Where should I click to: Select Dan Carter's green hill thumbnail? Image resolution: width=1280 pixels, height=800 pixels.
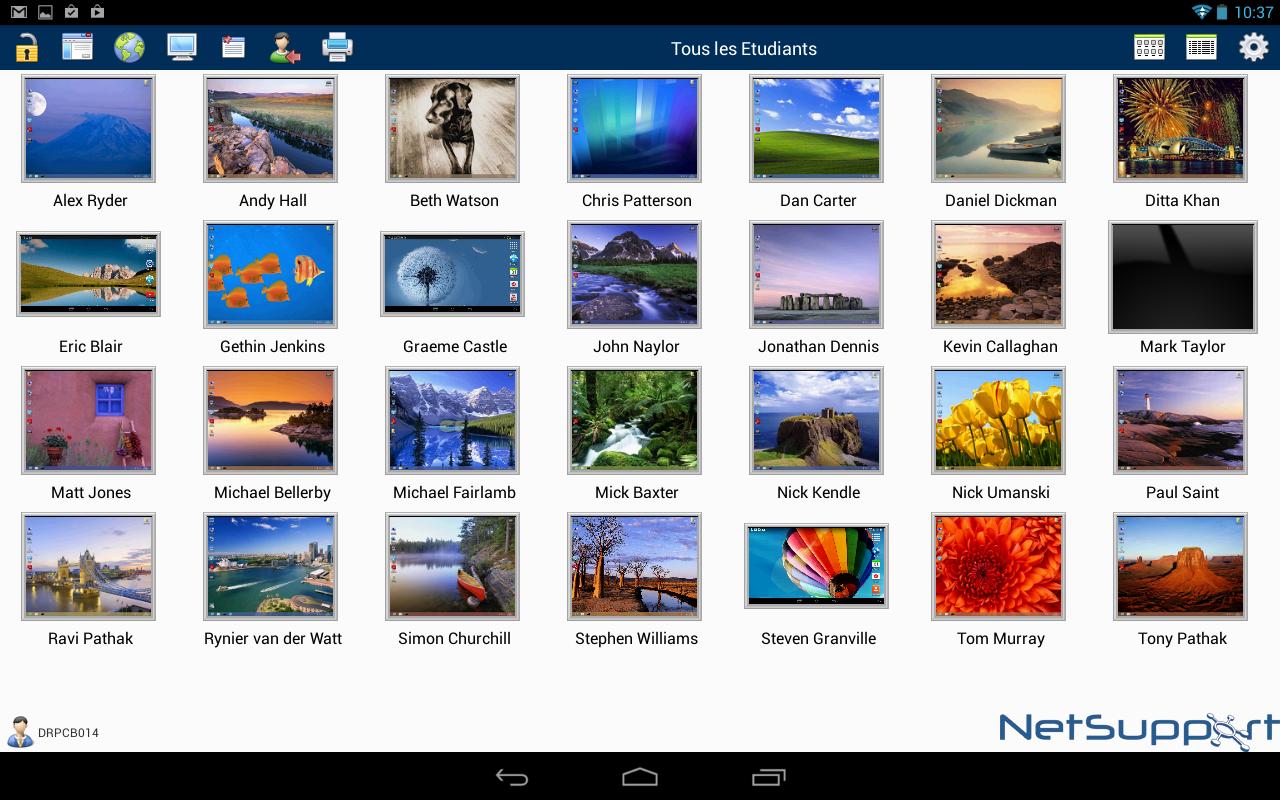[x=816, y=128]
